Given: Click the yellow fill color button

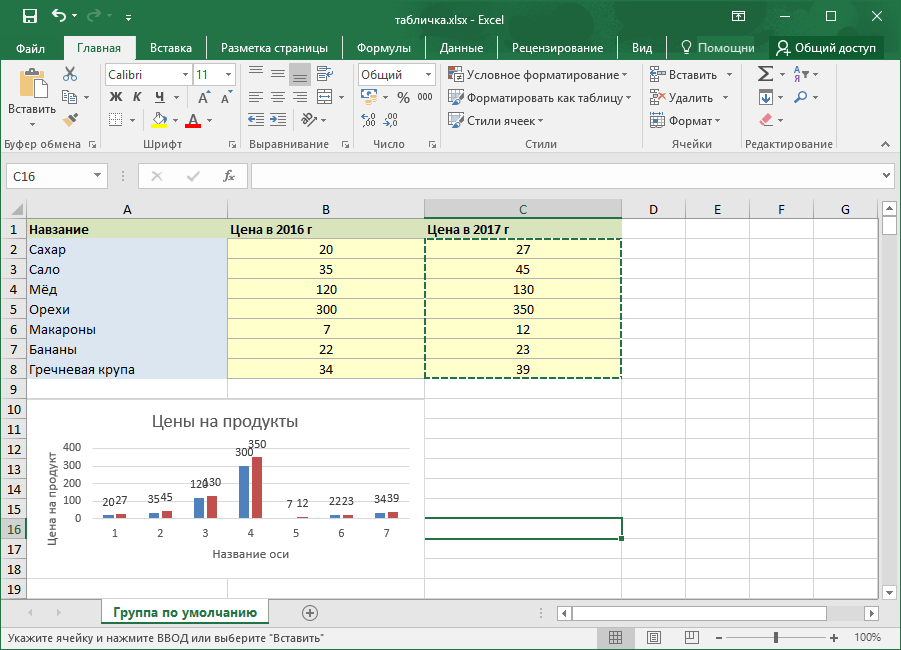Looking at the screenshot, I should [x=159, y=121].
